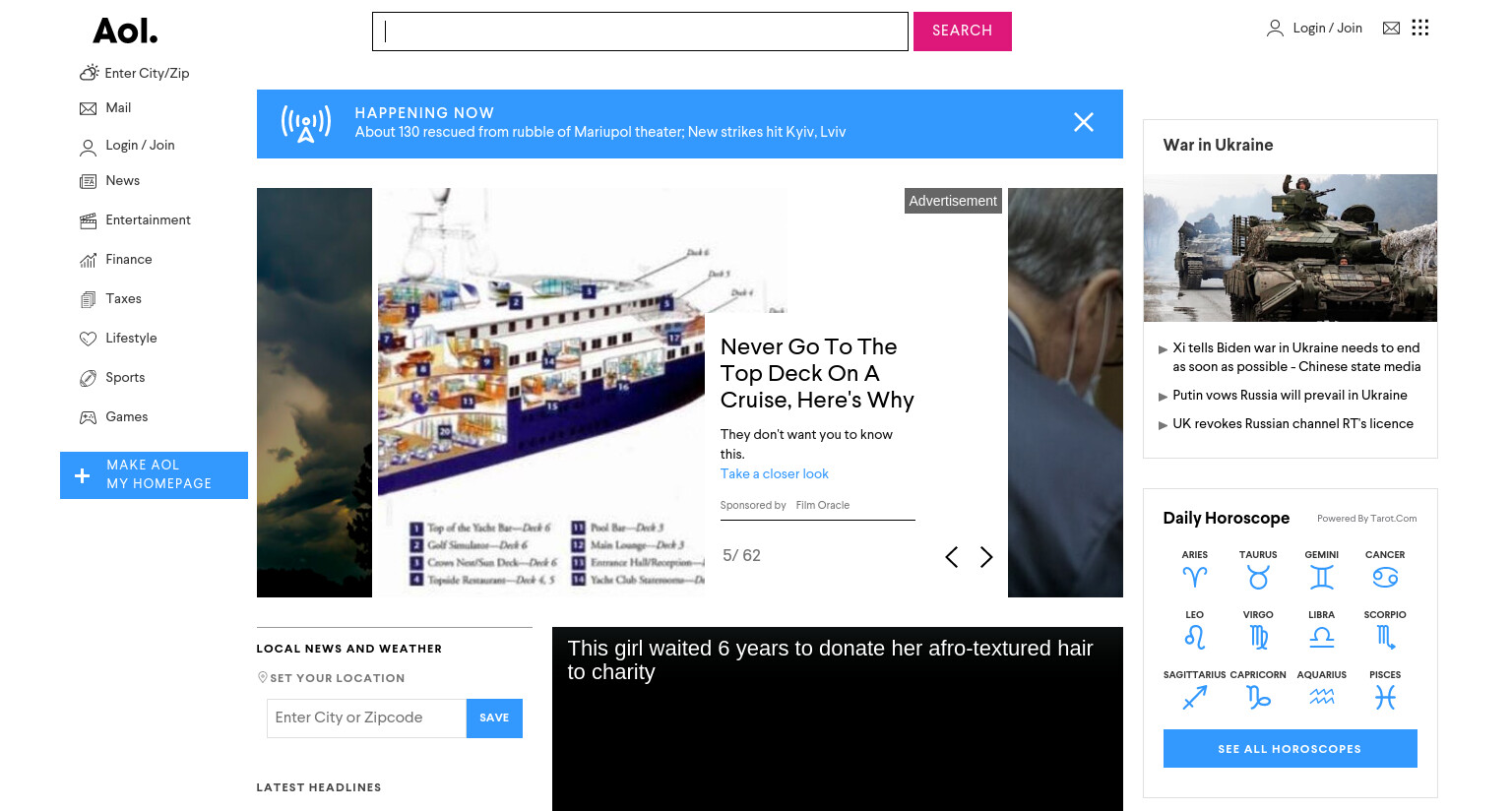
Task: Dismiss the Happening Now banner
Action: click(x=1084, y=122)
